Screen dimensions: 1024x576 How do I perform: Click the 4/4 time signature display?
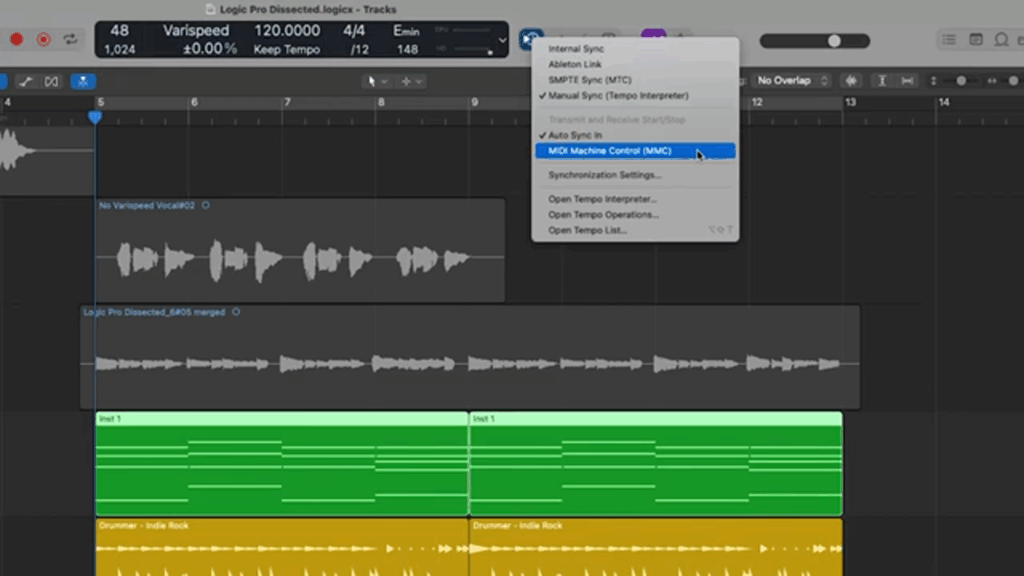coord(354,31)
